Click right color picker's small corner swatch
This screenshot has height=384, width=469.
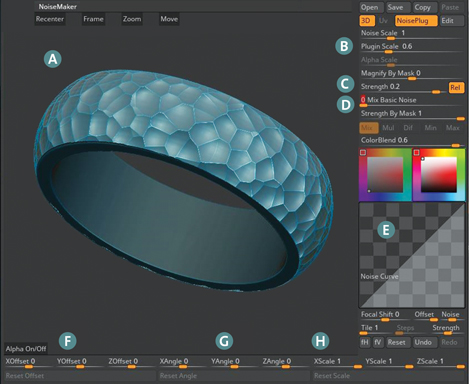point(416,152)
